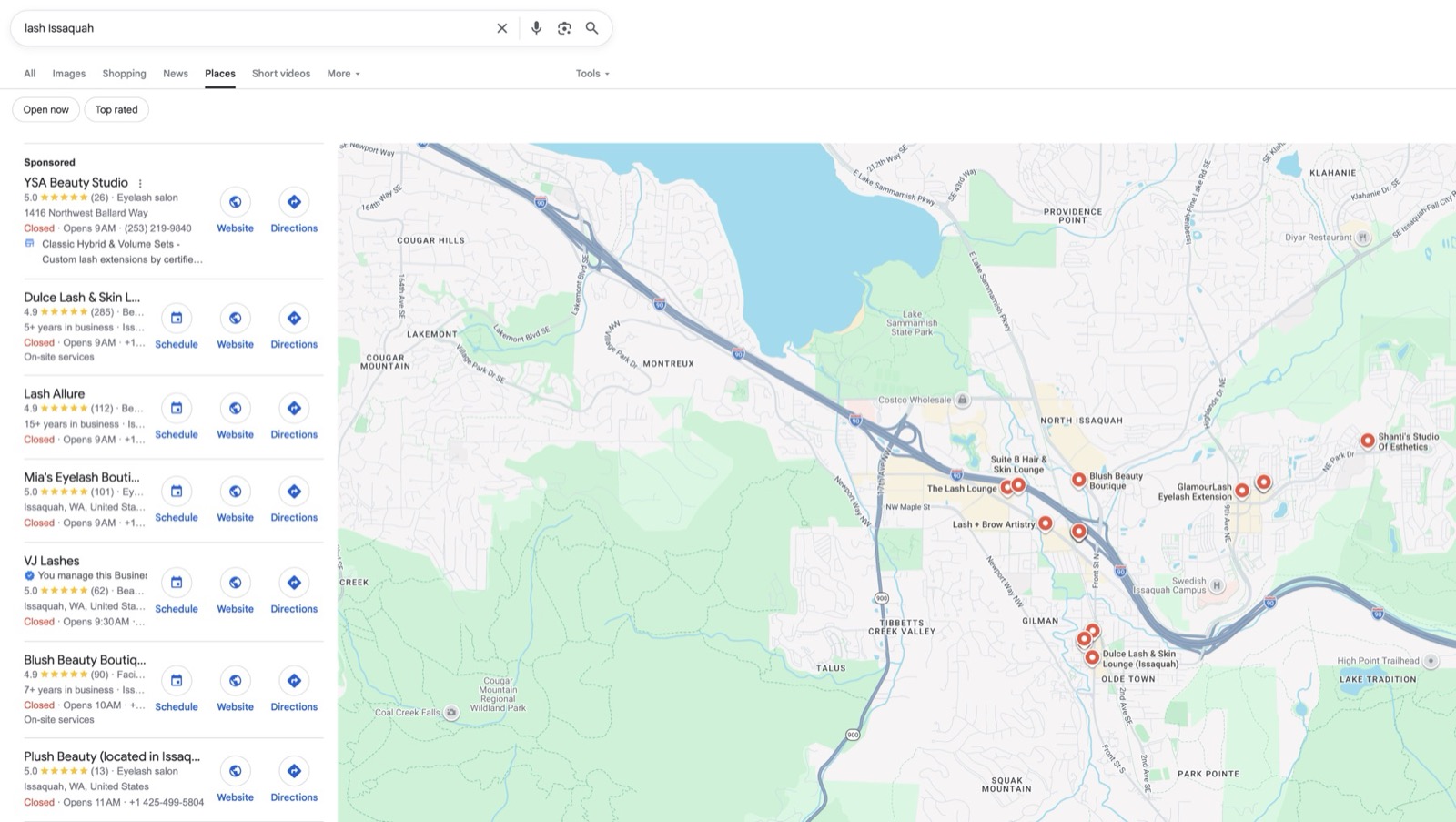1456x822 pixels.
Task: Click the magnifying glass search icon
Action: pyautogui.click(x=592, y=28)
